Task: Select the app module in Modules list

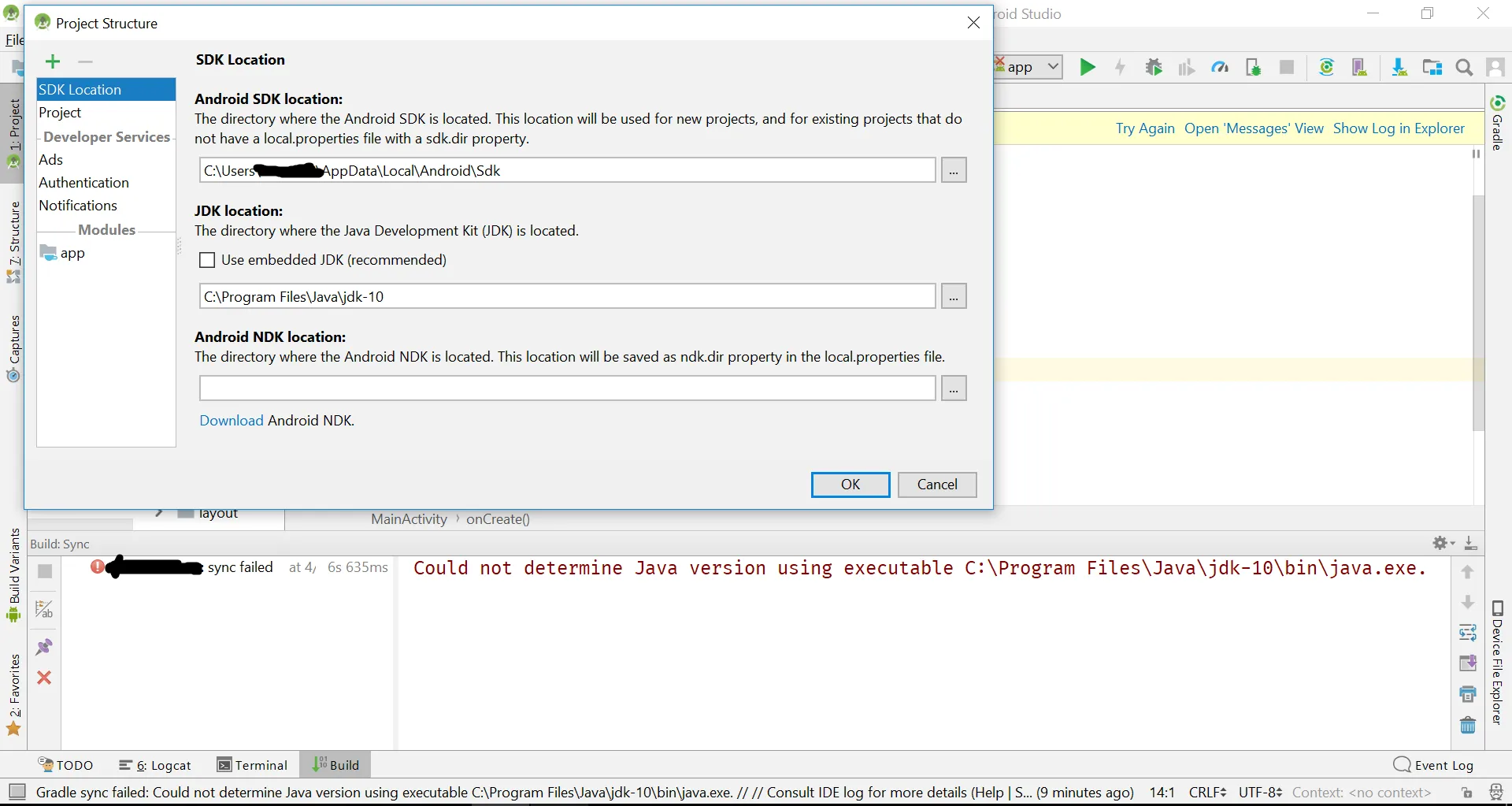Action: pos(106,253)
